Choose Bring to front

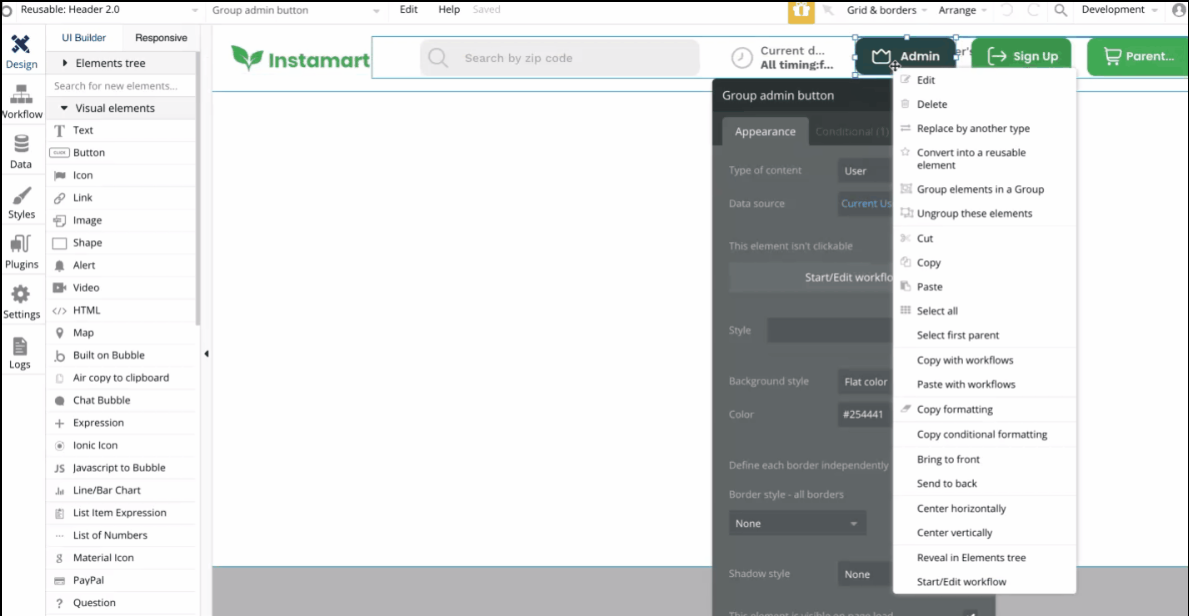984,459
